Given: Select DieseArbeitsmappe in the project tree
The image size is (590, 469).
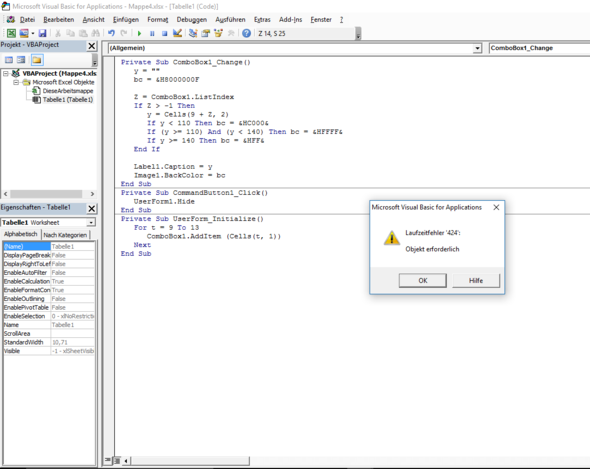Looking at the screenshot, I should coord(68,91).
